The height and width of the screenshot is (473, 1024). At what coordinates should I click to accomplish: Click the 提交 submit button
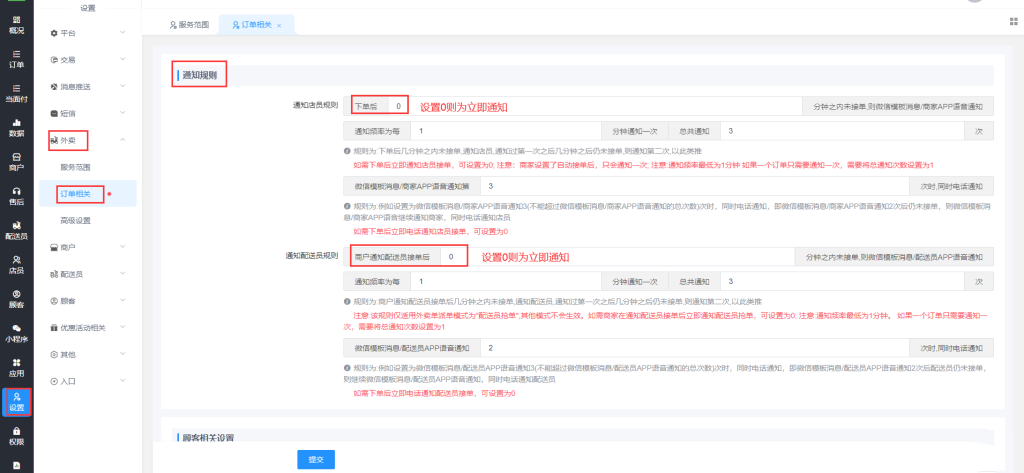point(315,458)
